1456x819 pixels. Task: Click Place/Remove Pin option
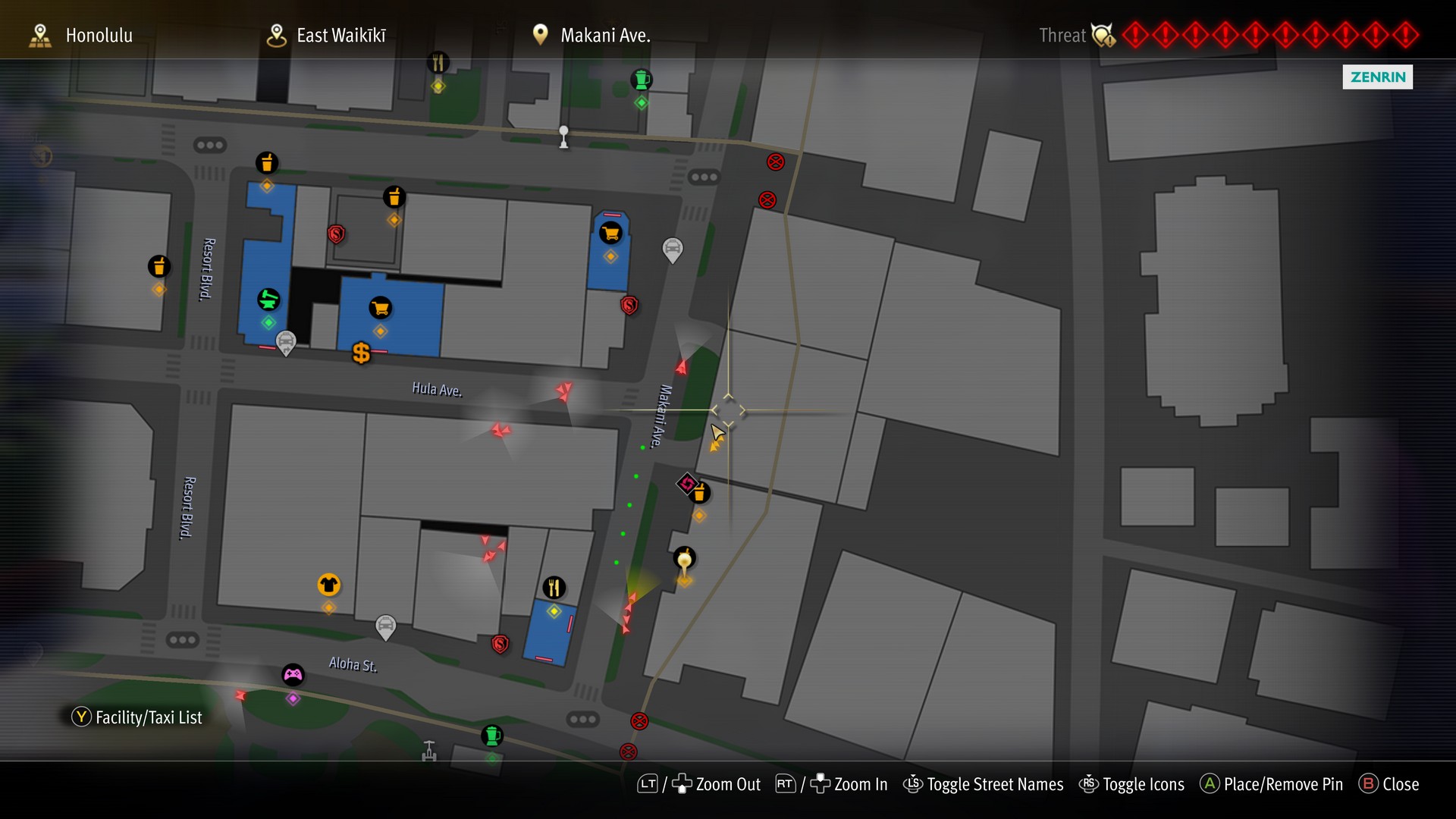1271,784
